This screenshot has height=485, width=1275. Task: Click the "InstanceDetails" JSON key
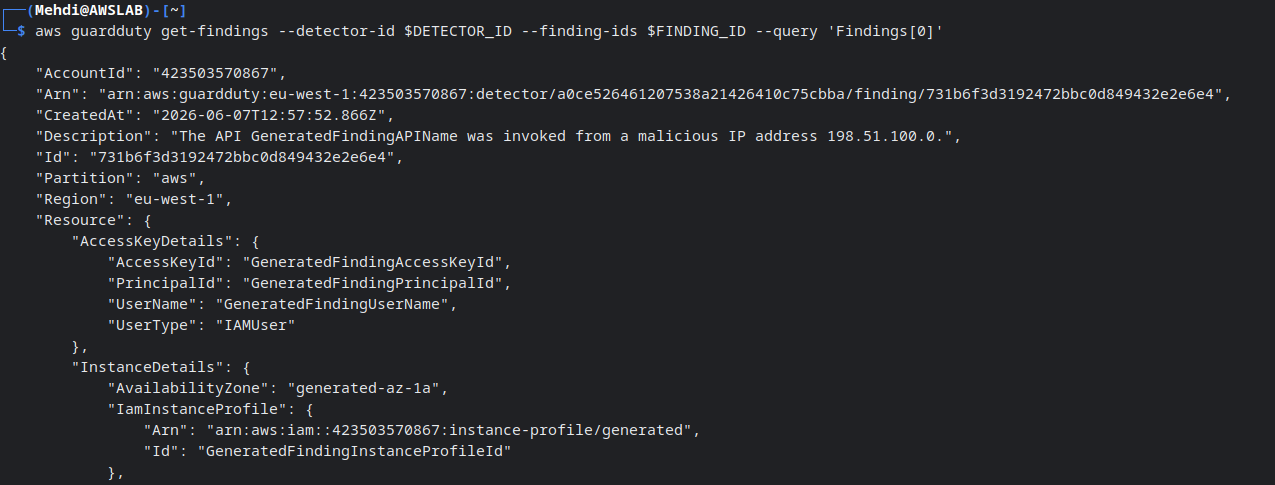tap(143, 367)
